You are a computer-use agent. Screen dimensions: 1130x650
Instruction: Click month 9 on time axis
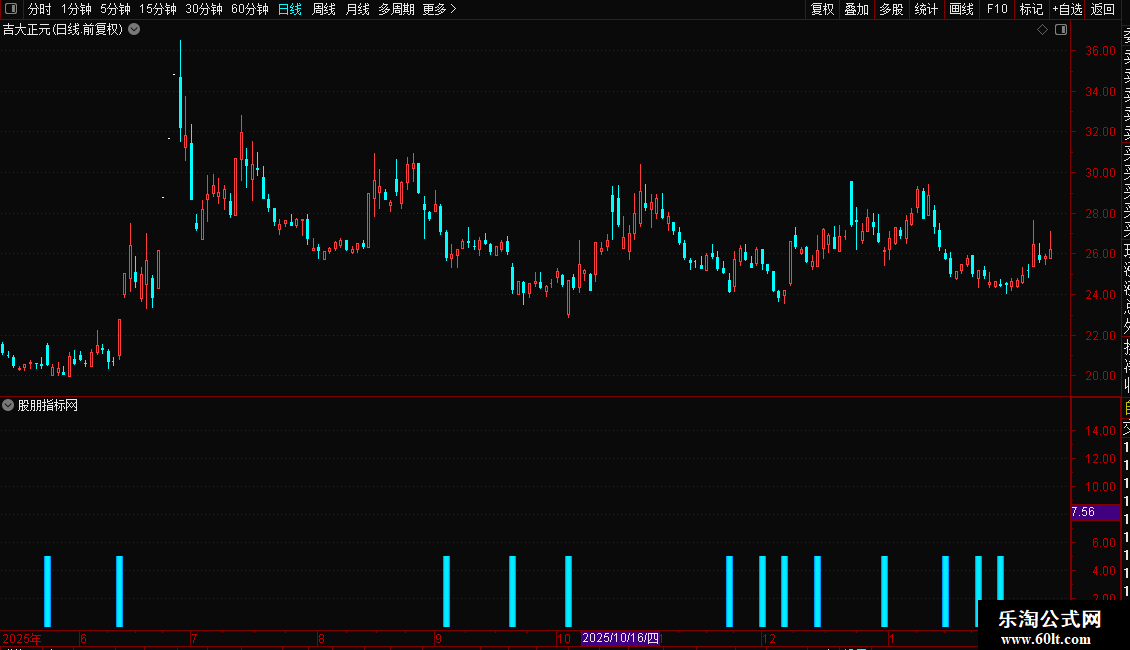click(438, 639)
